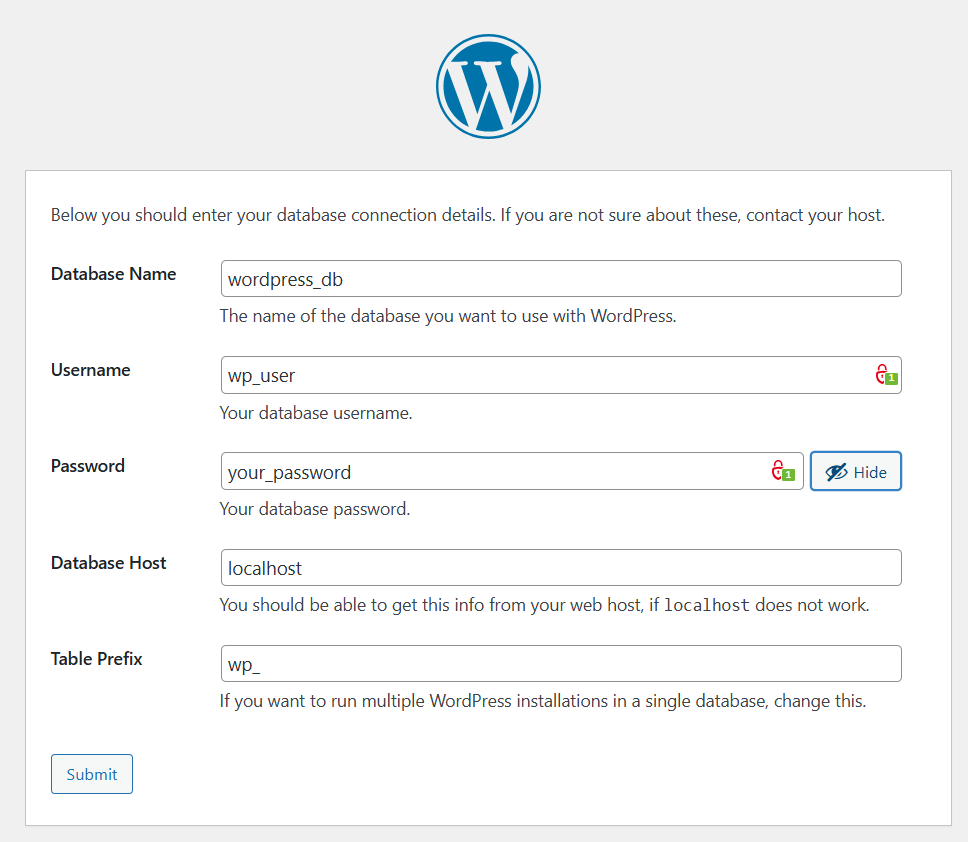Focus the Database Name field containing wordpress_db
The image size is (968, 842).
coord(560,279)
